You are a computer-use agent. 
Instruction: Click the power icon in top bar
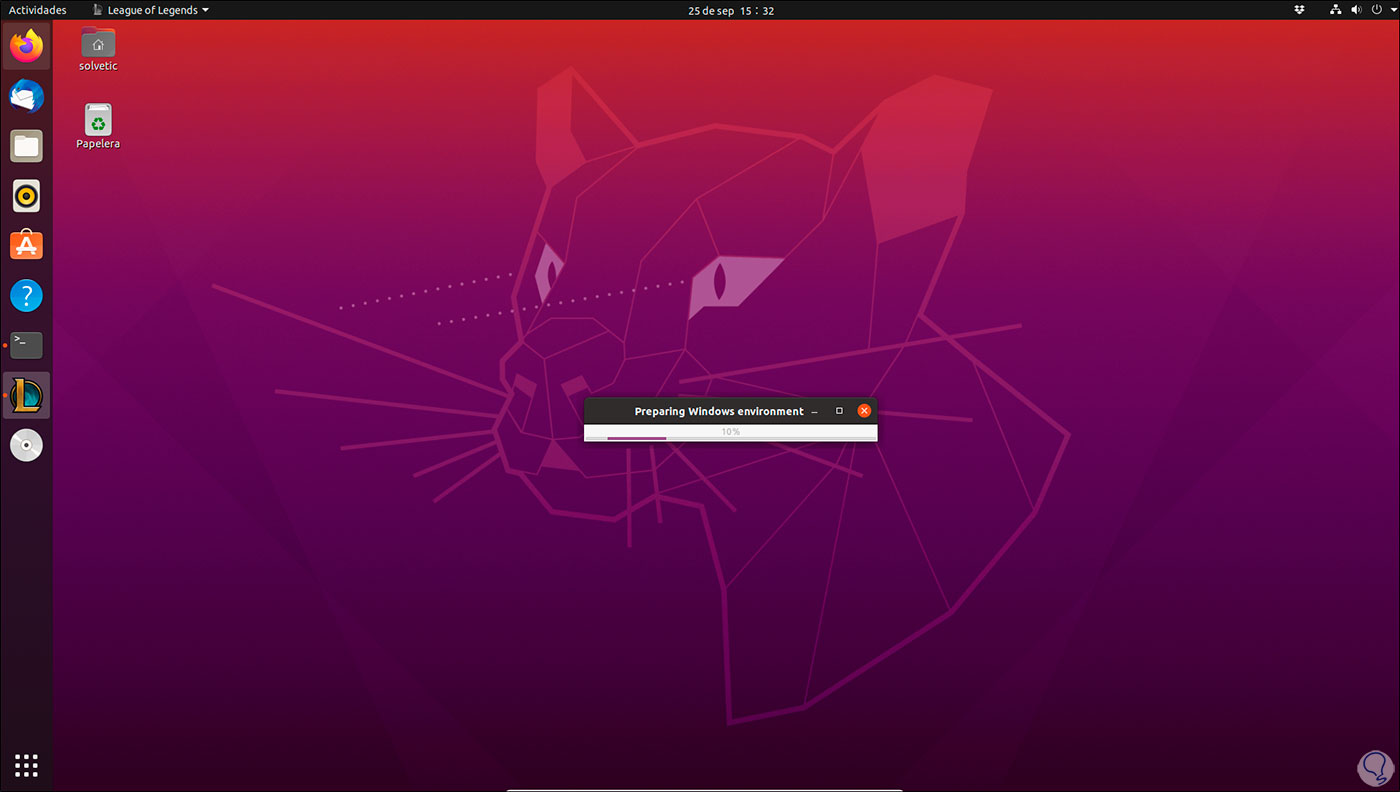click(1377, 10)
